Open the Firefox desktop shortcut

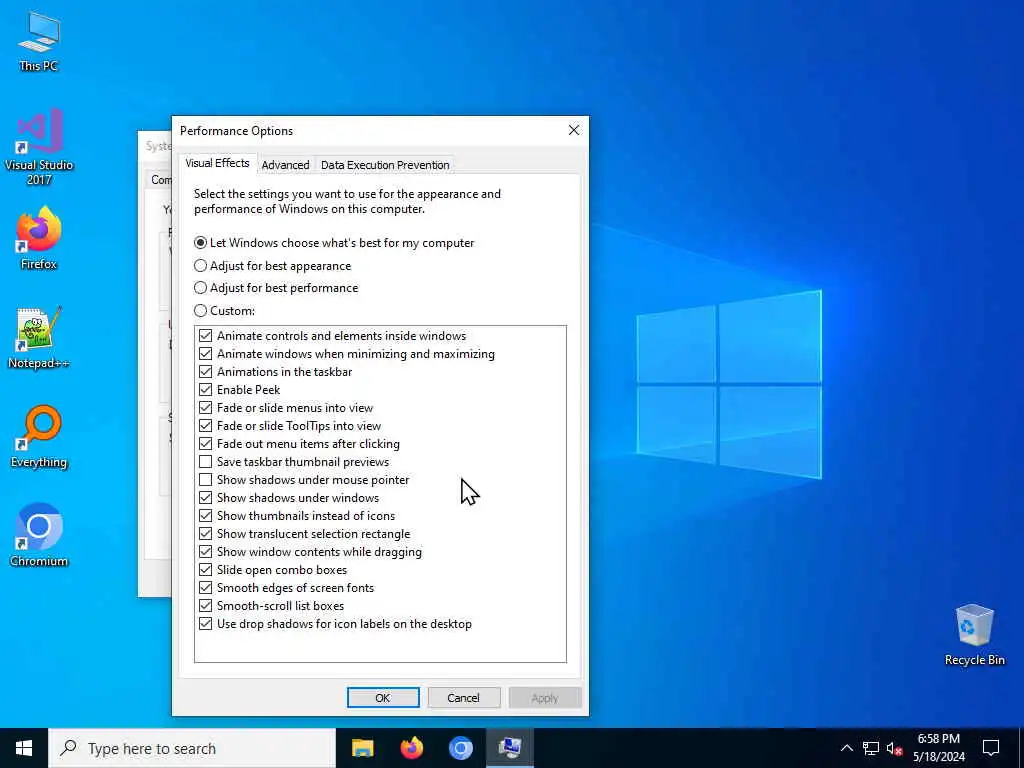coord(39,238)
